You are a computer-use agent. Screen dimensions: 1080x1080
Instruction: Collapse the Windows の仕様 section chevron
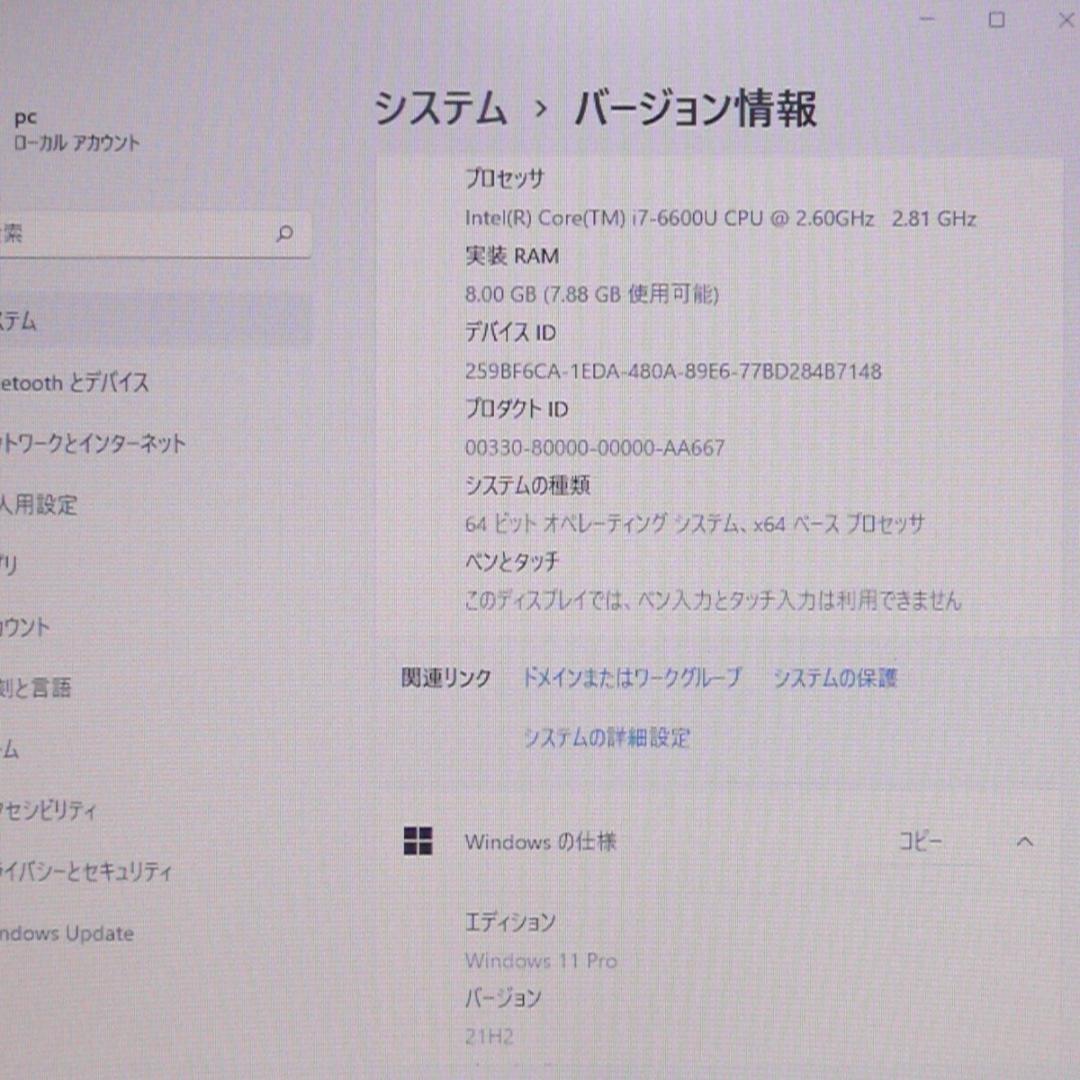[1025, 841]
